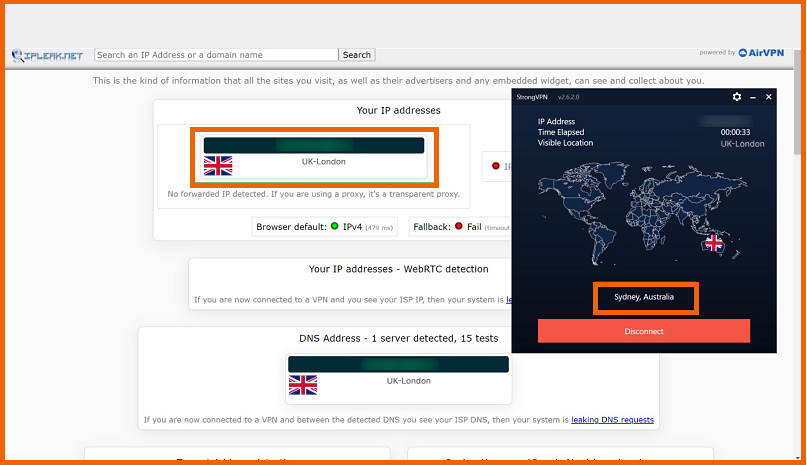The image size is (807, 465).
Task: Click the world map in StrongVPN
Action: click(642, 213)
